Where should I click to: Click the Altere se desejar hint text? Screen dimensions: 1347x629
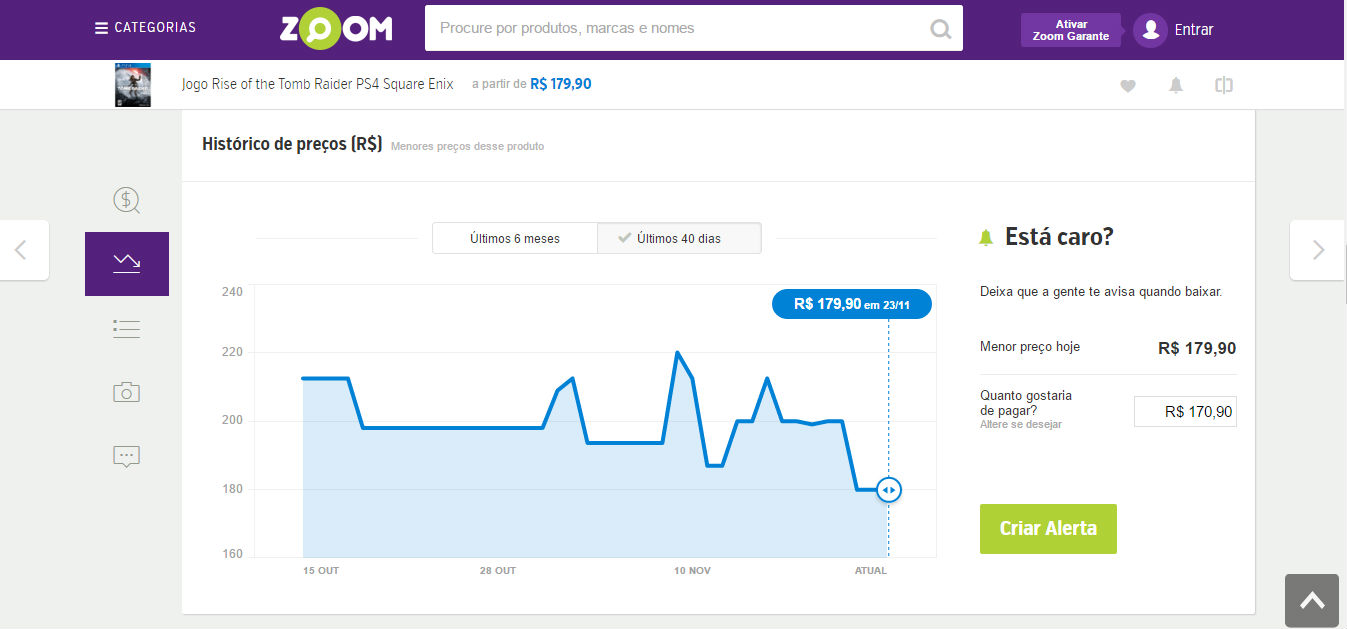(1021, 425)
